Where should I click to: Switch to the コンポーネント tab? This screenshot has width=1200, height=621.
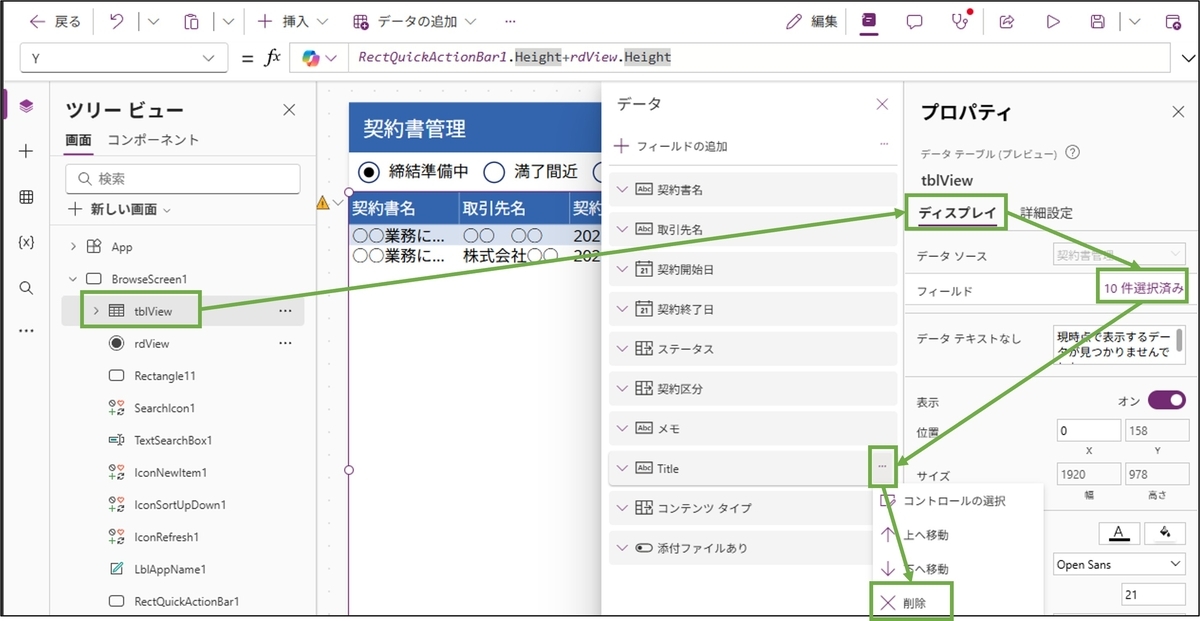(x=153, y=140)
